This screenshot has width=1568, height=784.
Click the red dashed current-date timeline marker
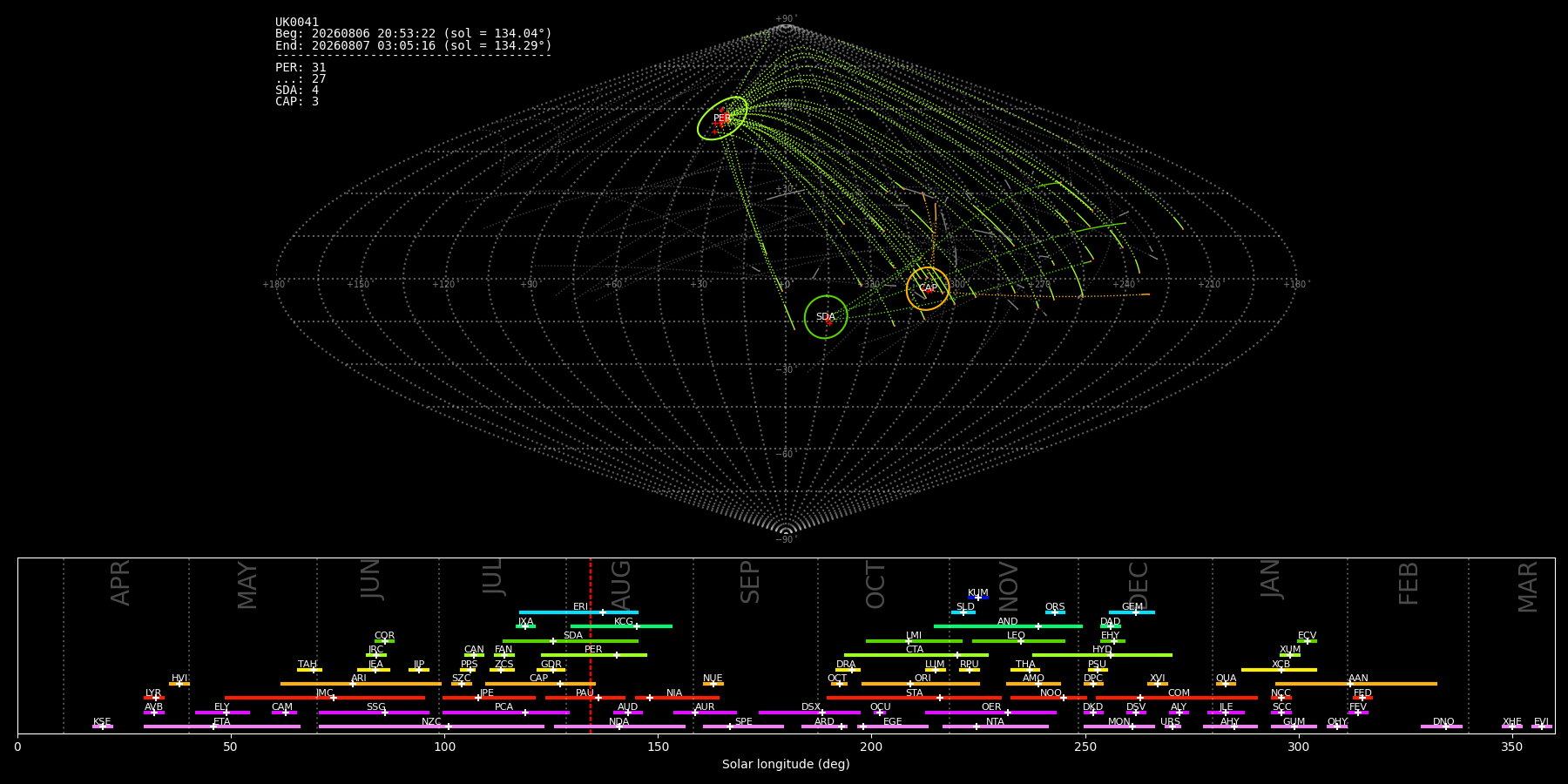[x=591, y=645]
